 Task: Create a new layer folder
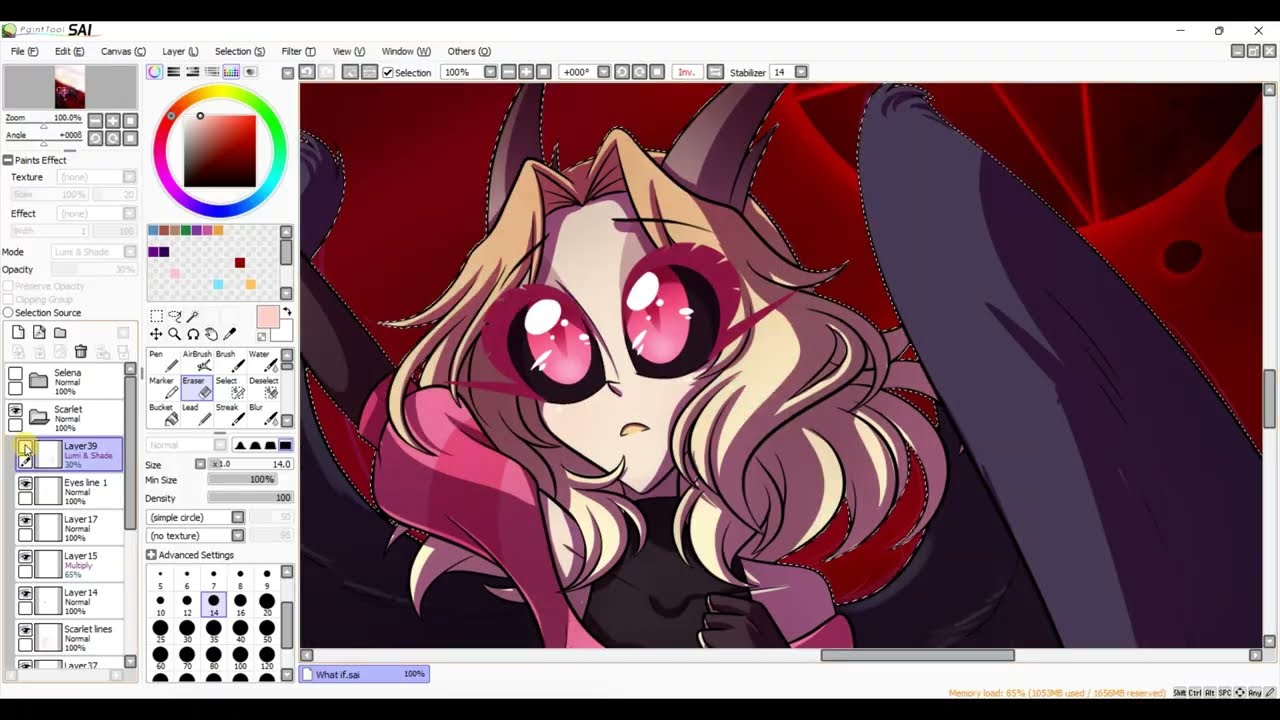pos(60,333)
